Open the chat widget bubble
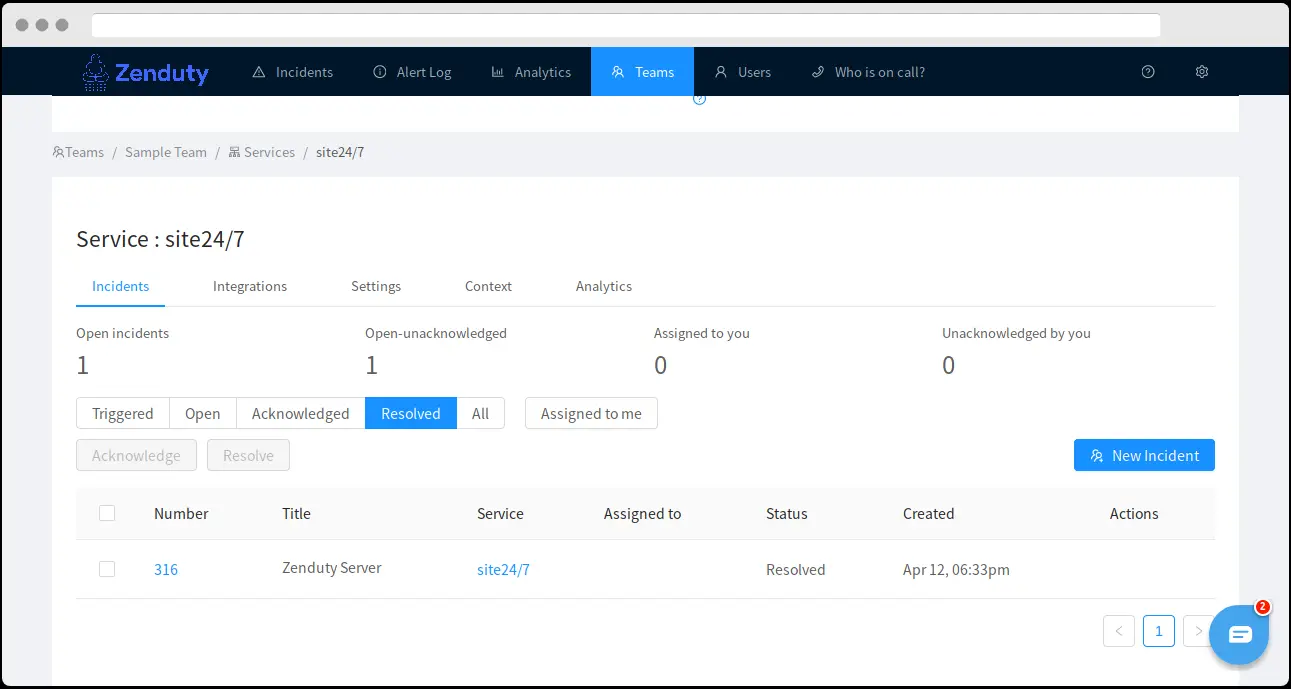 click(x=1239, y=635)
